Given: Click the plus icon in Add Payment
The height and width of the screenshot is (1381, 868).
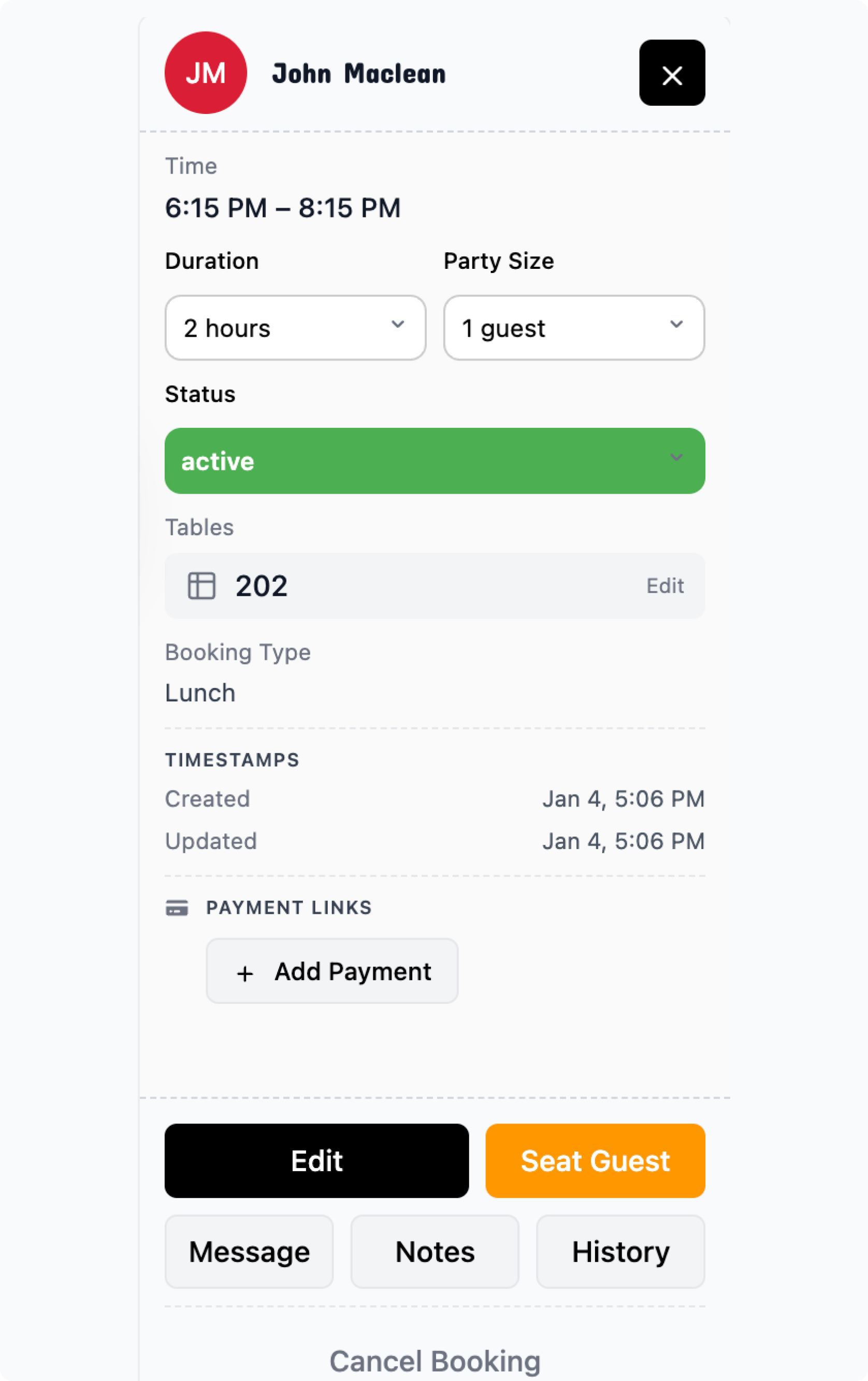Looking at the screenshot, I should coord(245,973).
